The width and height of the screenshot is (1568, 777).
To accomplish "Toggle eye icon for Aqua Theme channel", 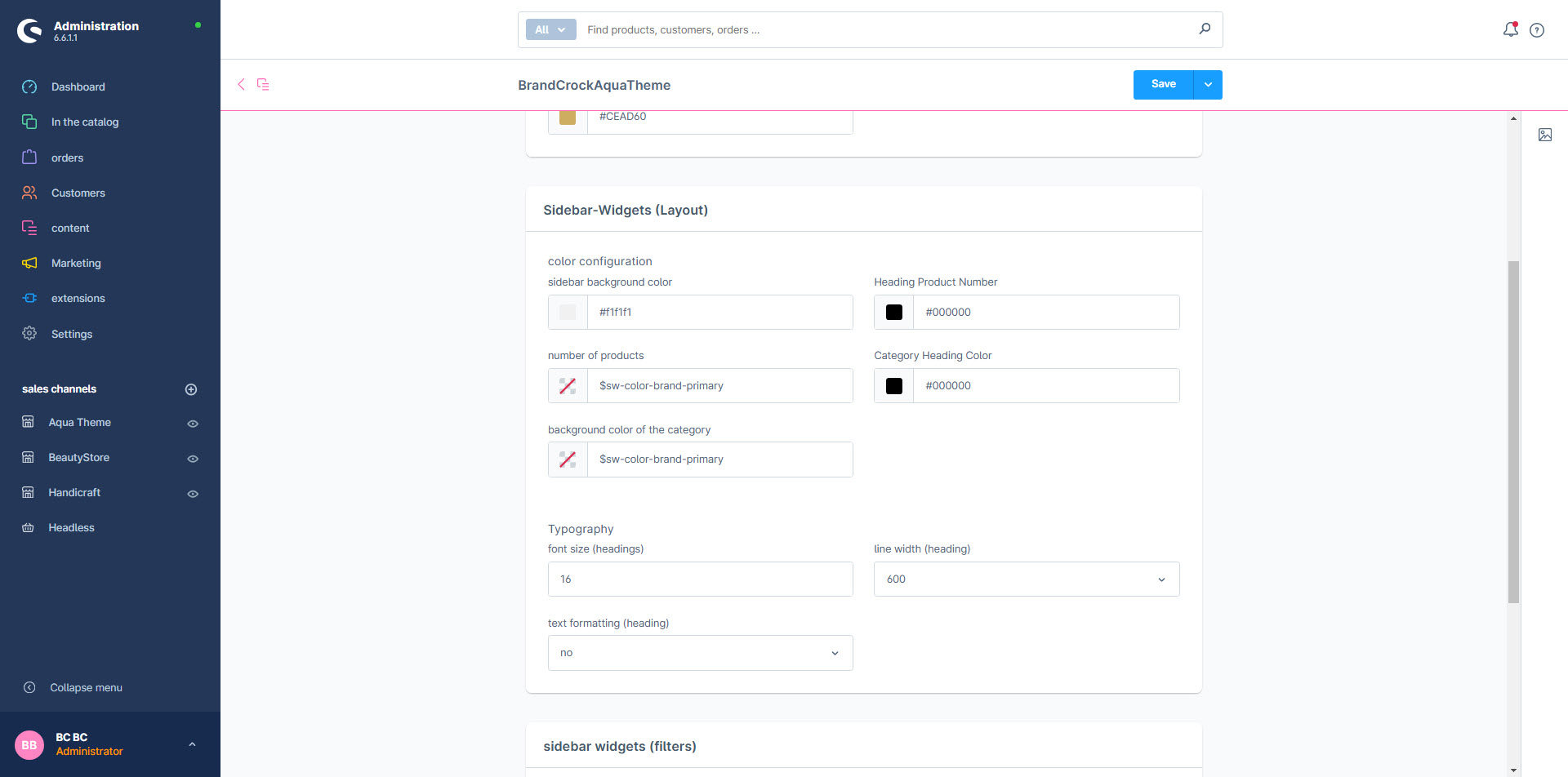I will tap(193, 424).
